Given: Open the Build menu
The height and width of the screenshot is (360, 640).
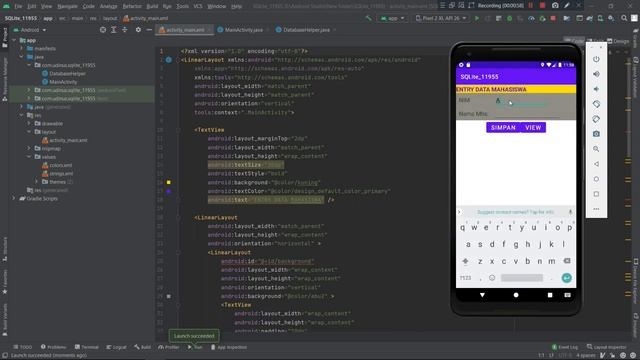Looking at the screenshot, I should pos(152,7).
